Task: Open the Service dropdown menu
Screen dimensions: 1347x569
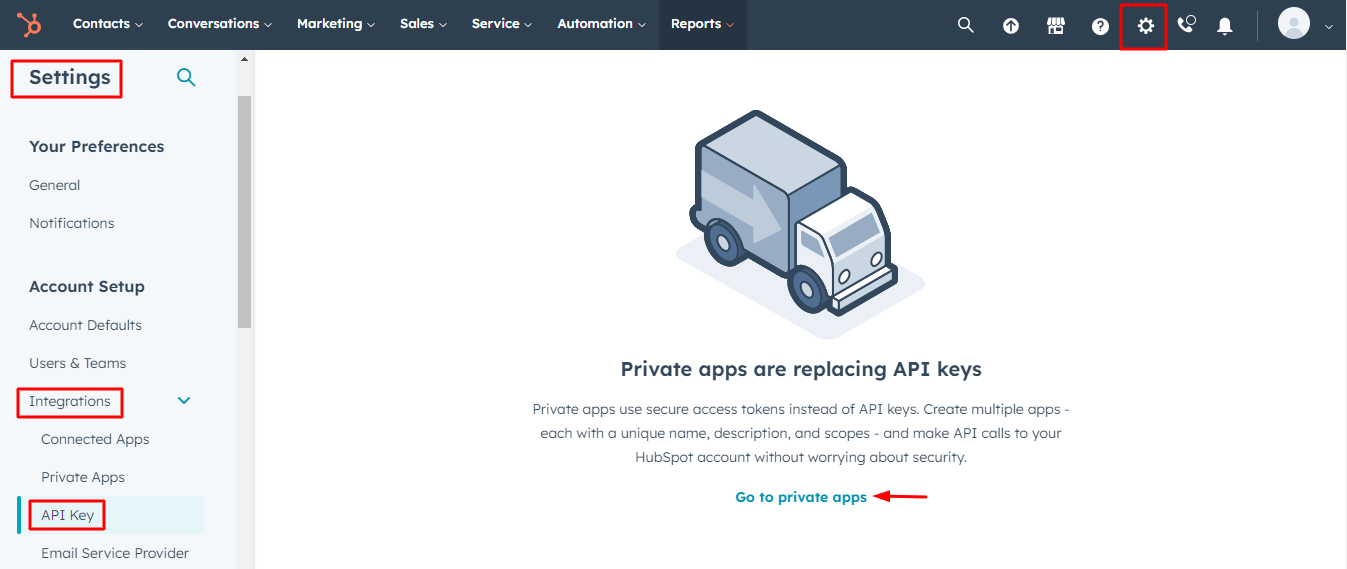Action: coord(502,24)
